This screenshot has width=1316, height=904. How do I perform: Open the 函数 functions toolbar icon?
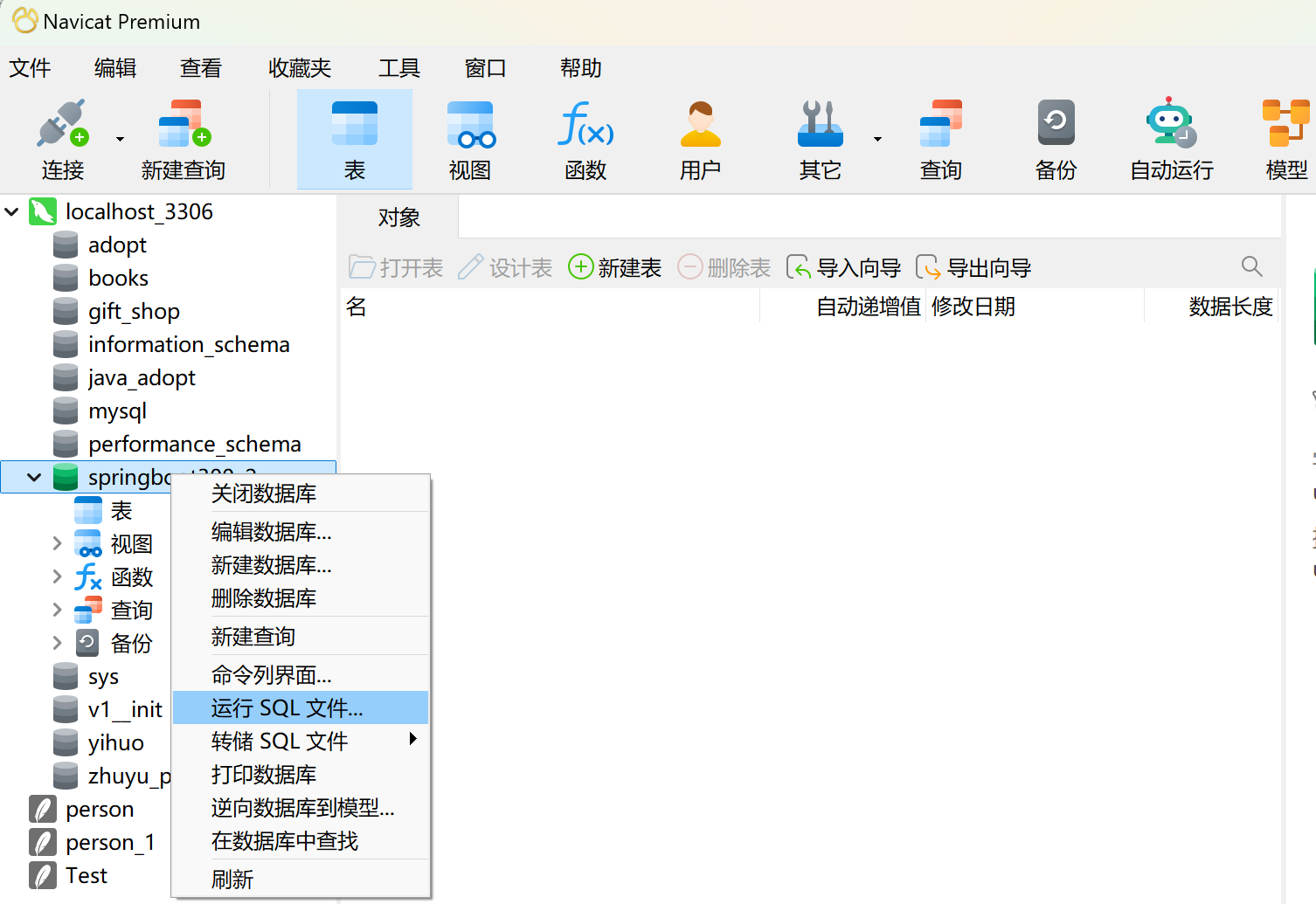[x=585, y=140]
